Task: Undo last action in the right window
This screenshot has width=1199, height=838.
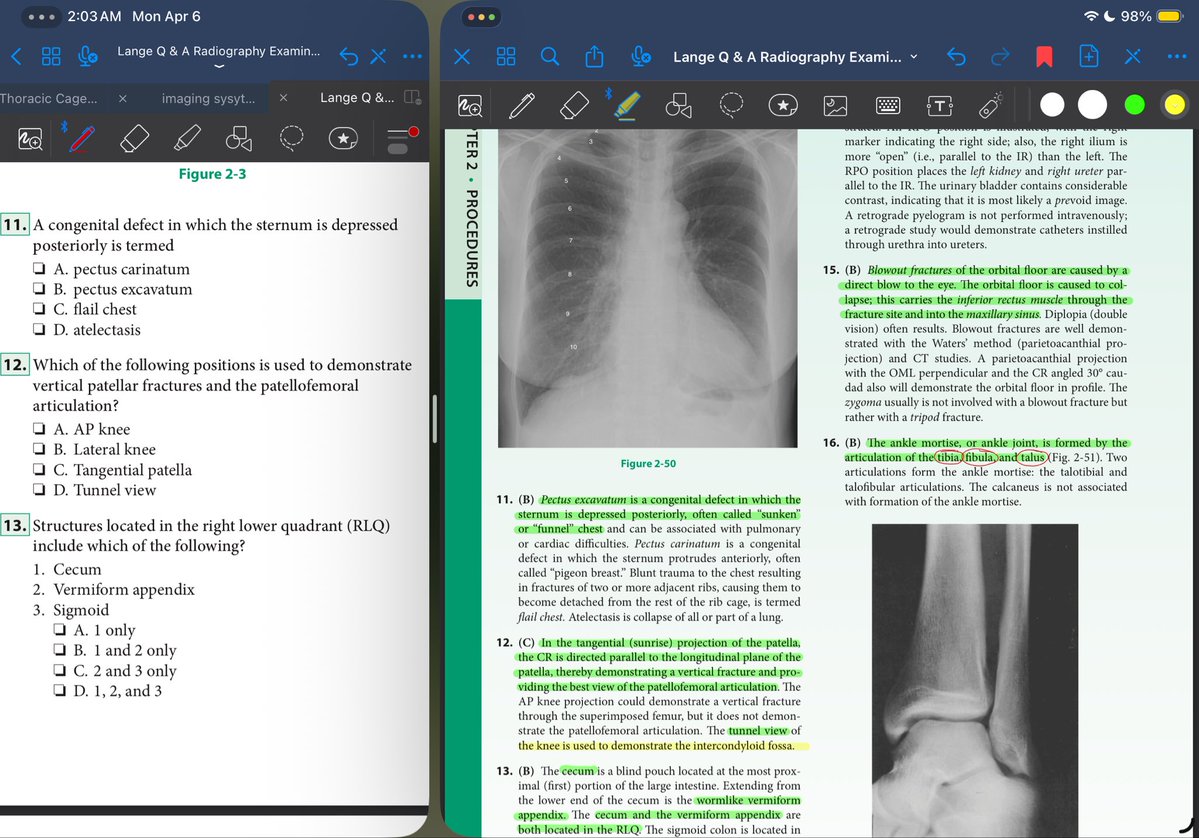Action: (956, 57)
